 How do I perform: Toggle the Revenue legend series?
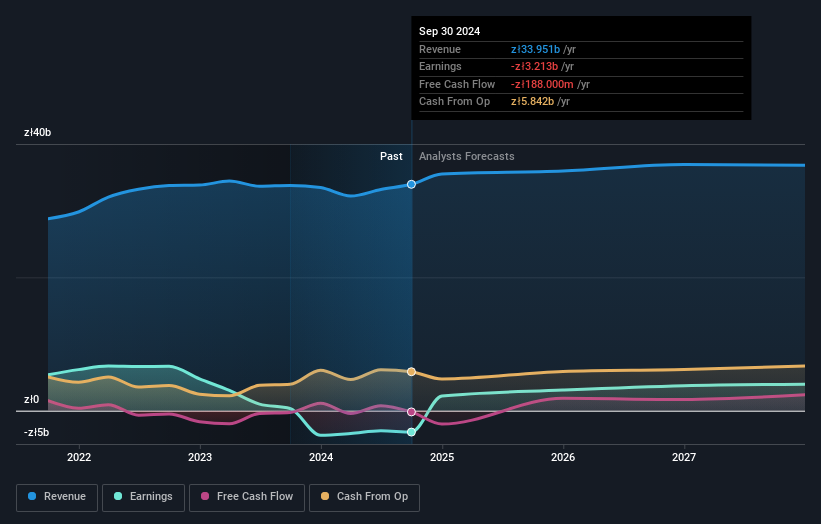tap(57, 497)
